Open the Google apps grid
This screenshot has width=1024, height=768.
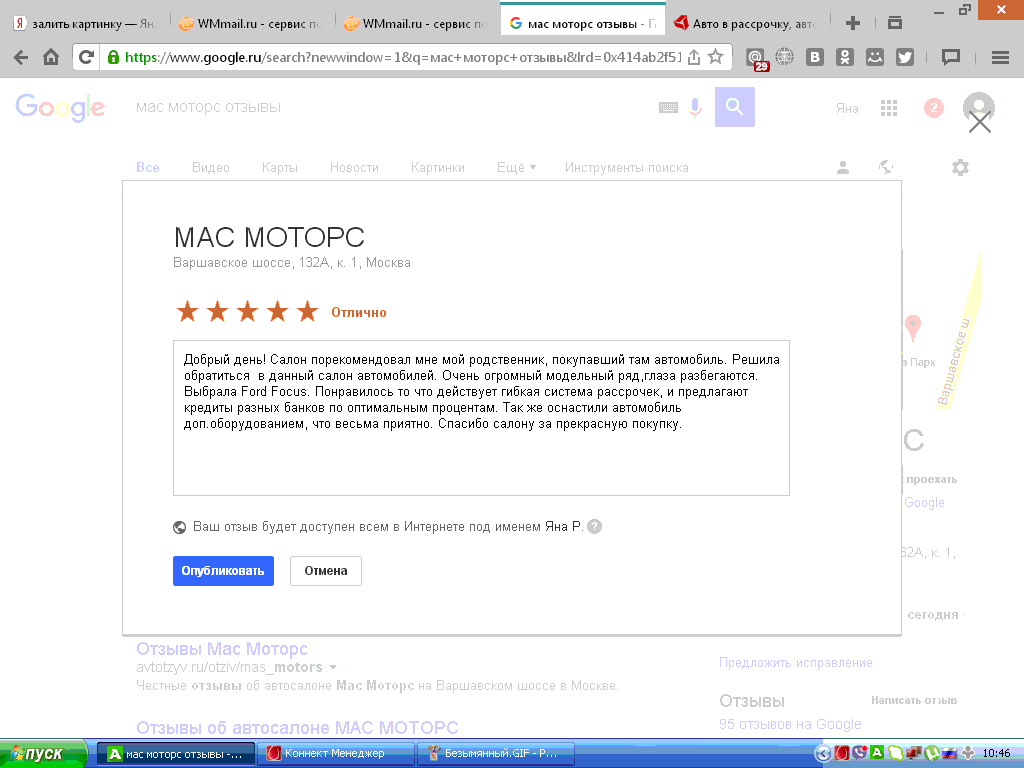tap(889, 108)
